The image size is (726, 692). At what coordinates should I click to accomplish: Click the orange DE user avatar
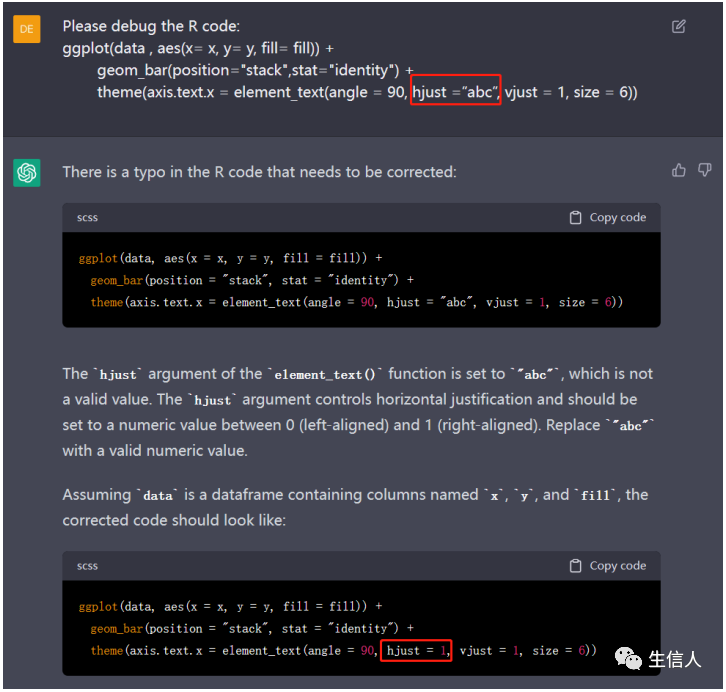(x=26, y=29)
